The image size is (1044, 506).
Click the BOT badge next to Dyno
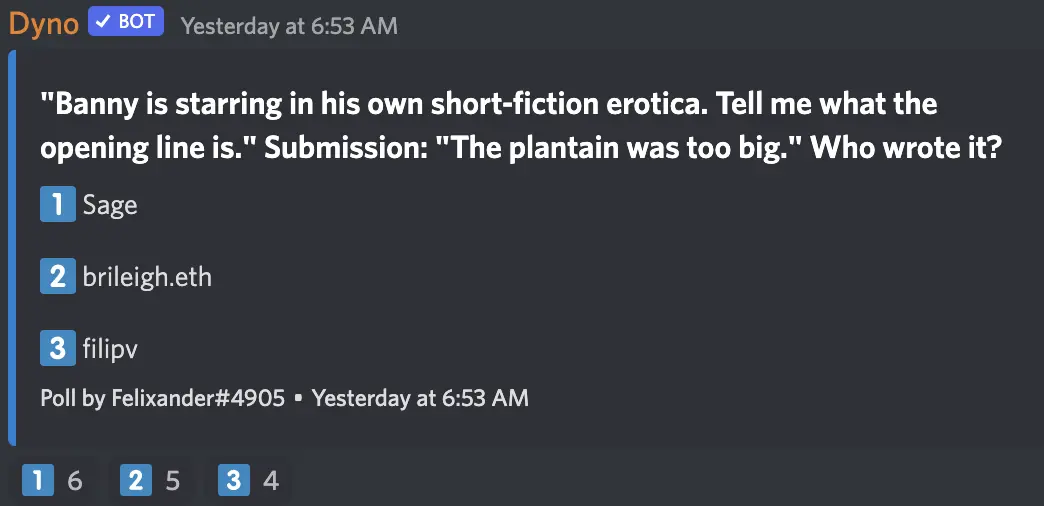(x=126, y=22)
